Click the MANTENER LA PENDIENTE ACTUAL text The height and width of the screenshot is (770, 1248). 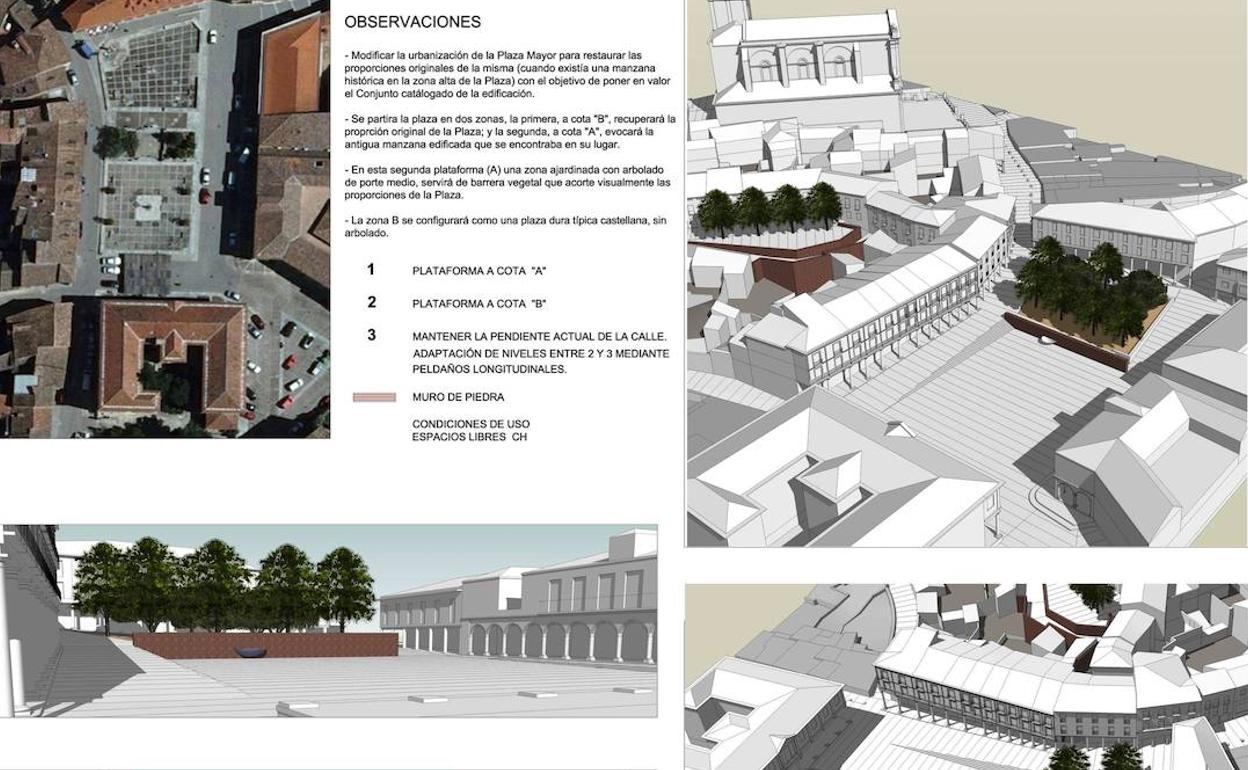540,336
